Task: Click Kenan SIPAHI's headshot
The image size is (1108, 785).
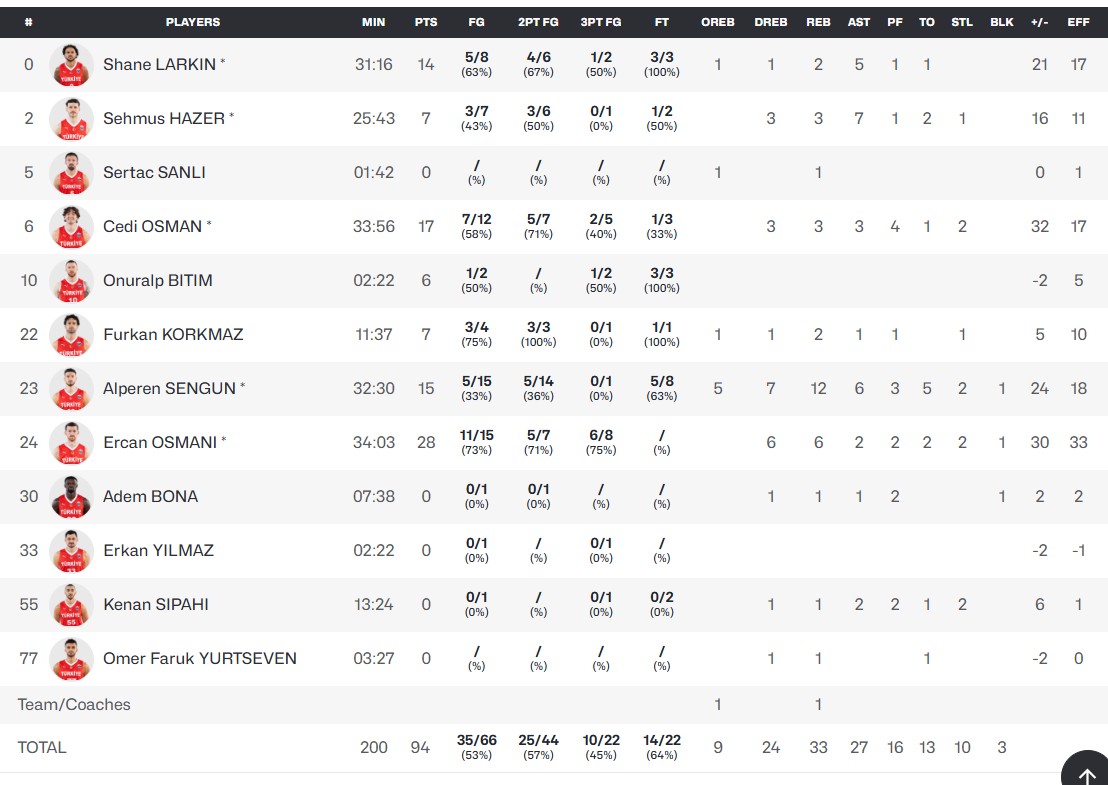Action: 71,604
